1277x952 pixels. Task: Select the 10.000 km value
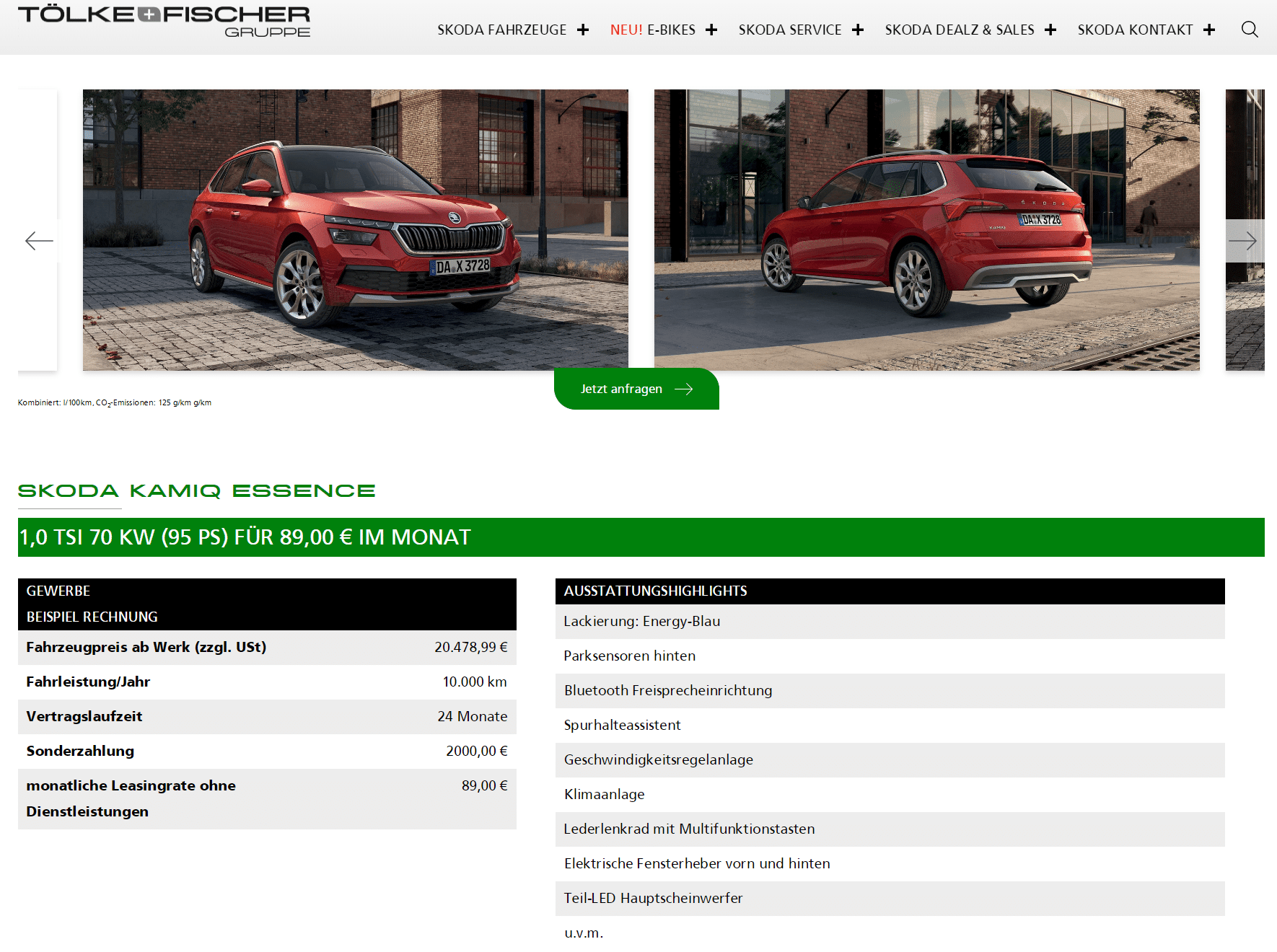(x=475, y=682)
